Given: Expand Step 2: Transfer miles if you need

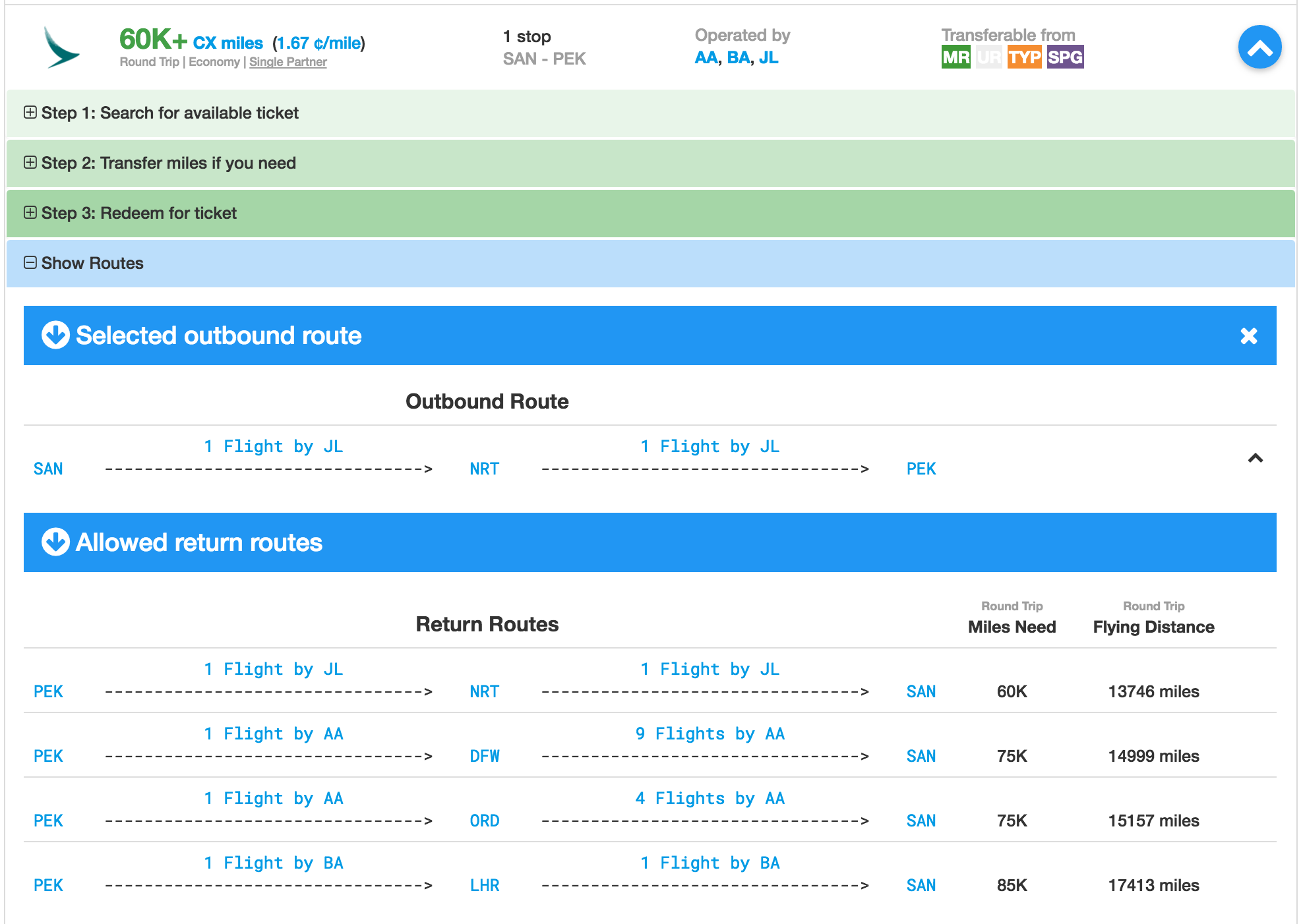Looking at the screenshot, I should pyautogui.click(x=651, y=163).
